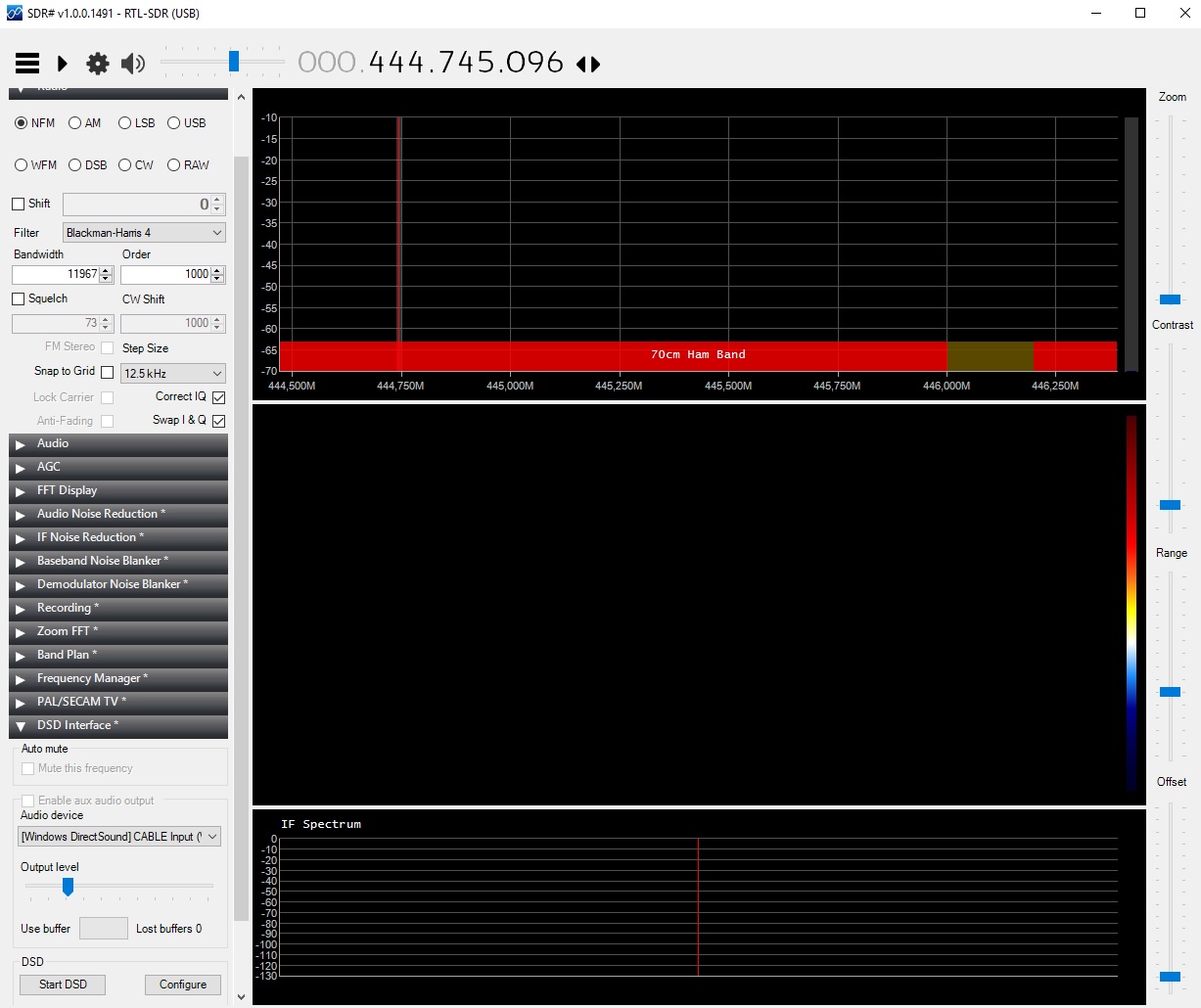This screenshot has width=1201, height=1008.
Task: Expand the Demodulator Noise Blanker panel
Action: (118, 585)
